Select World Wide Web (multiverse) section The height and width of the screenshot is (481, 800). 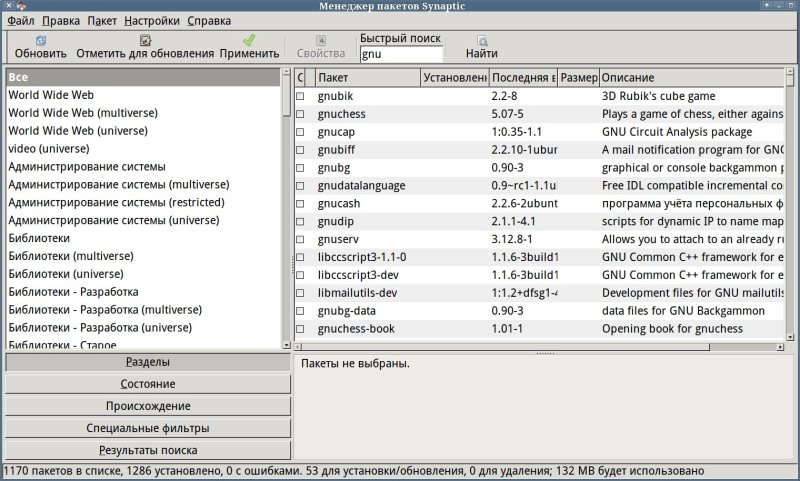[143, 113]
